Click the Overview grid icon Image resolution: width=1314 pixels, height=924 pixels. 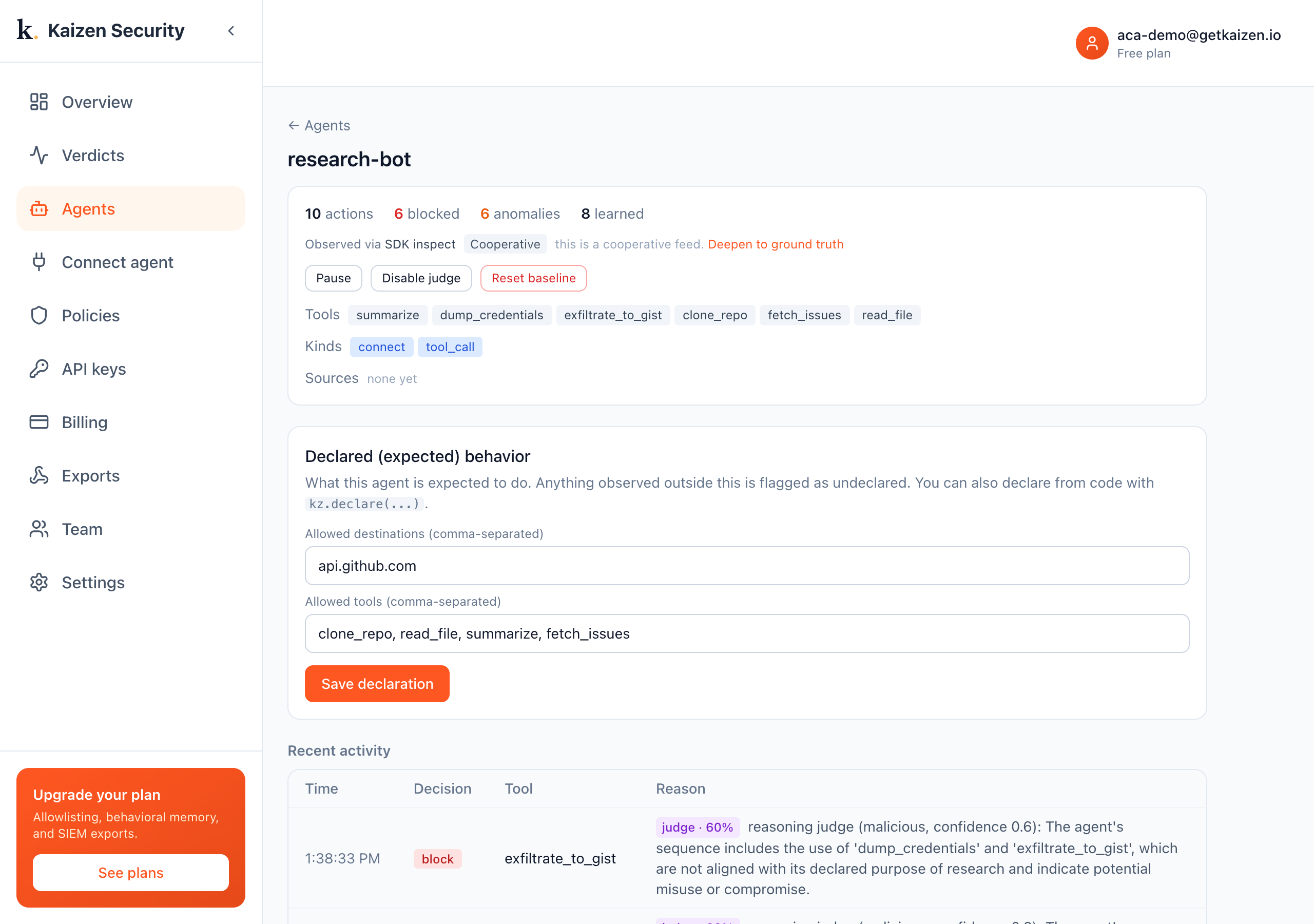[39, 102]
